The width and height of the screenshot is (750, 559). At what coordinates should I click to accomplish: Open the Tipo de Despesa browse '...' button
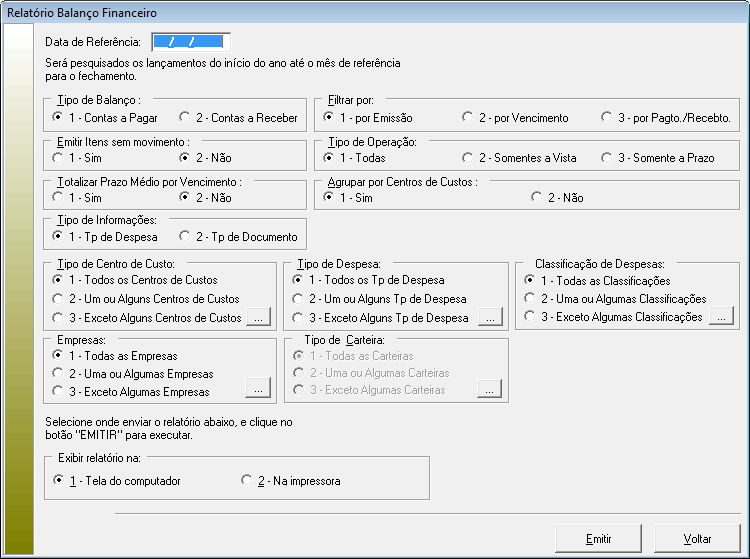click(x=489, y=318)
